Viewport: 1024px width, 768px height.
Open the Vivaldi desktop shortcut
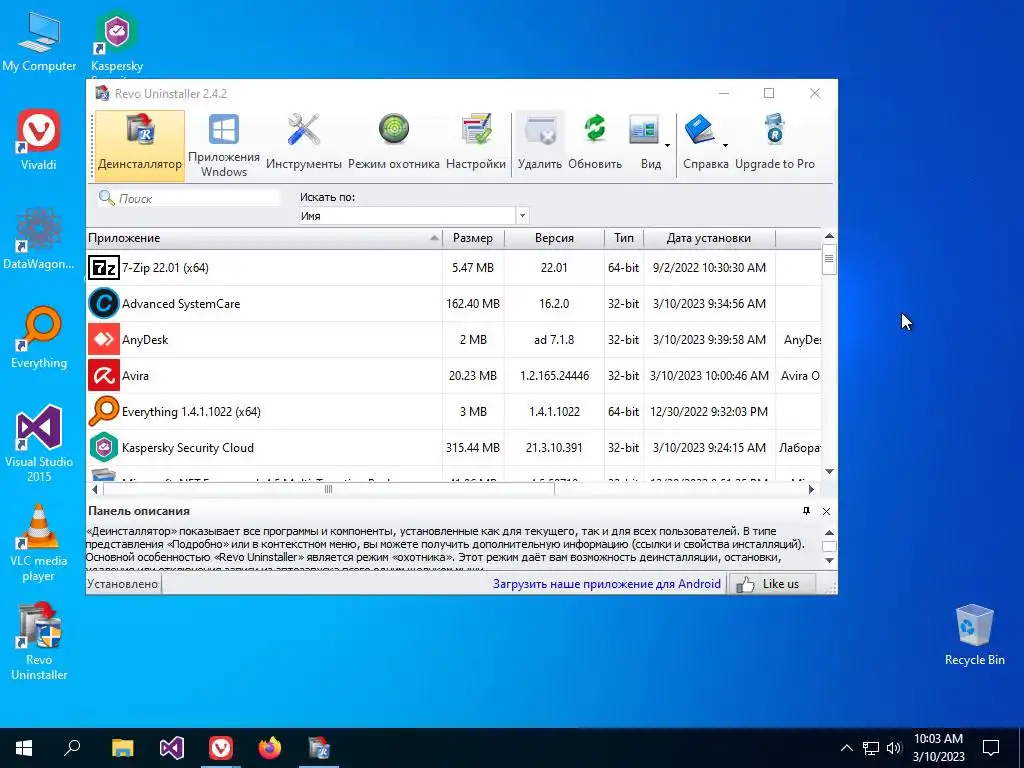pyautogui.click(x=39, y=139)
